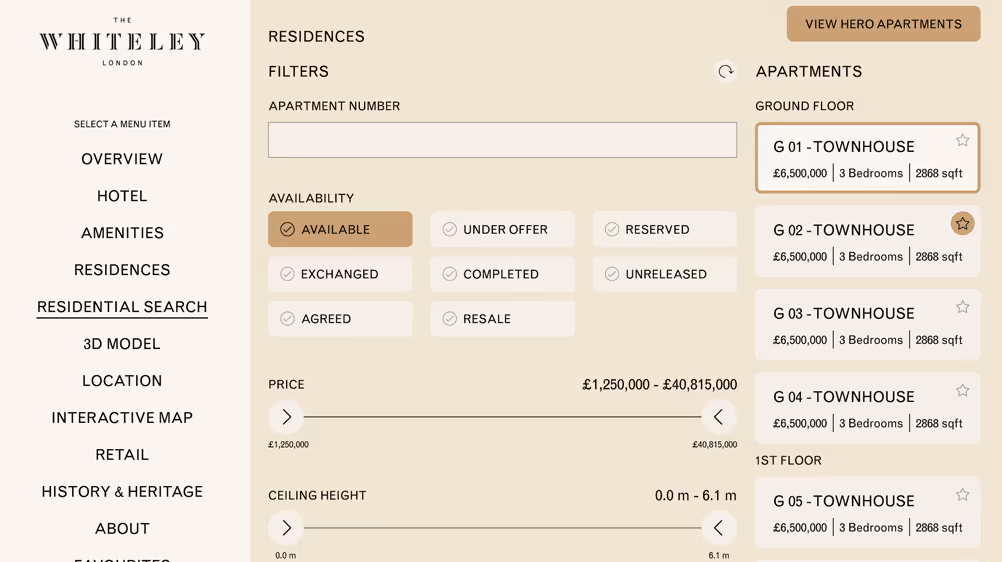Favourite the G 01 Townhouse star

point(962,141)
